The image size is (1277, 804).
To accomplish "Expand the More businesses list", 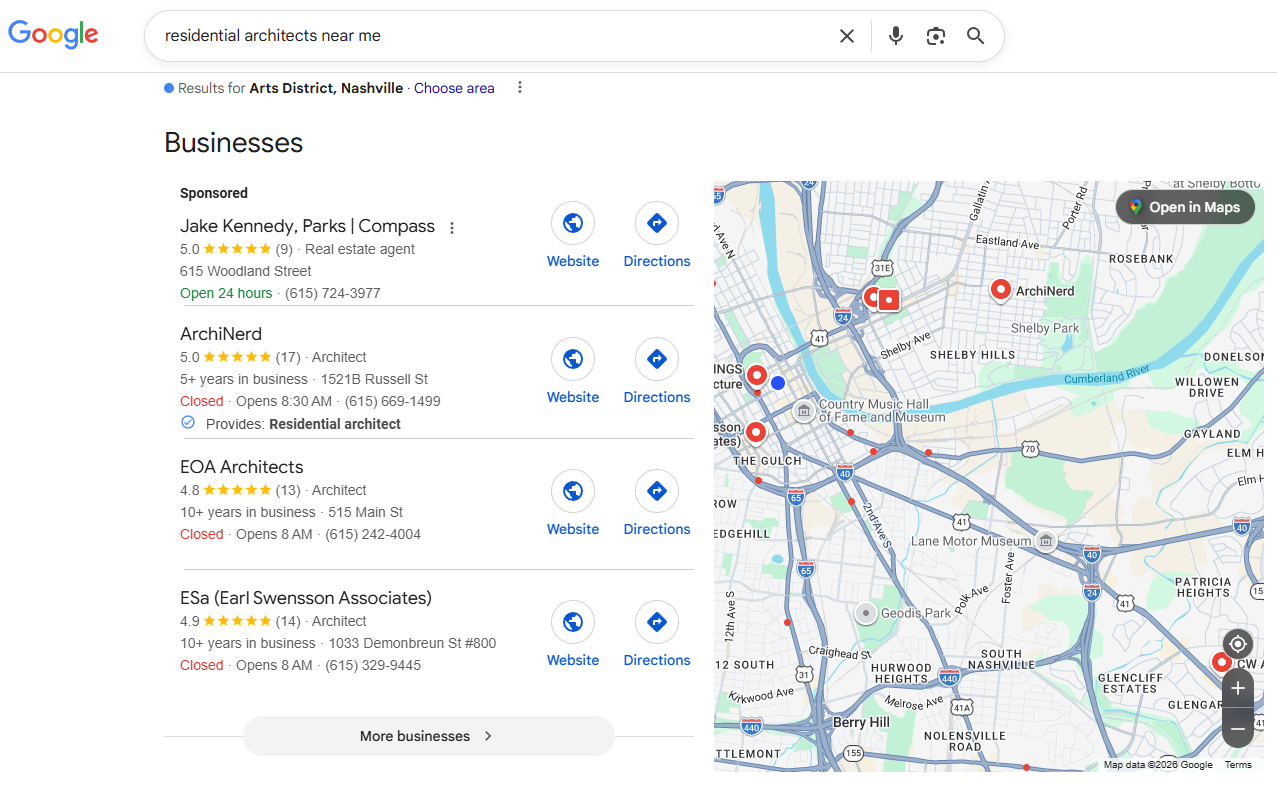I will point(428,736).
